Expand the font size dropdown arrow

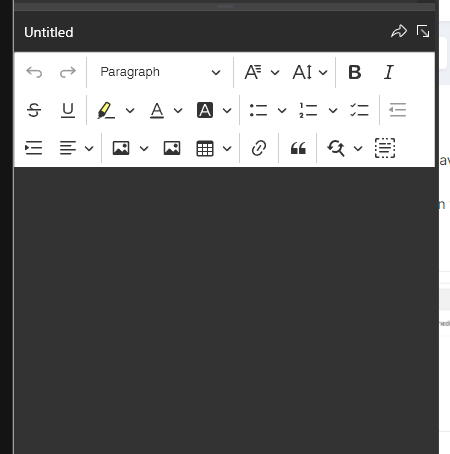(x=323, y=72)
